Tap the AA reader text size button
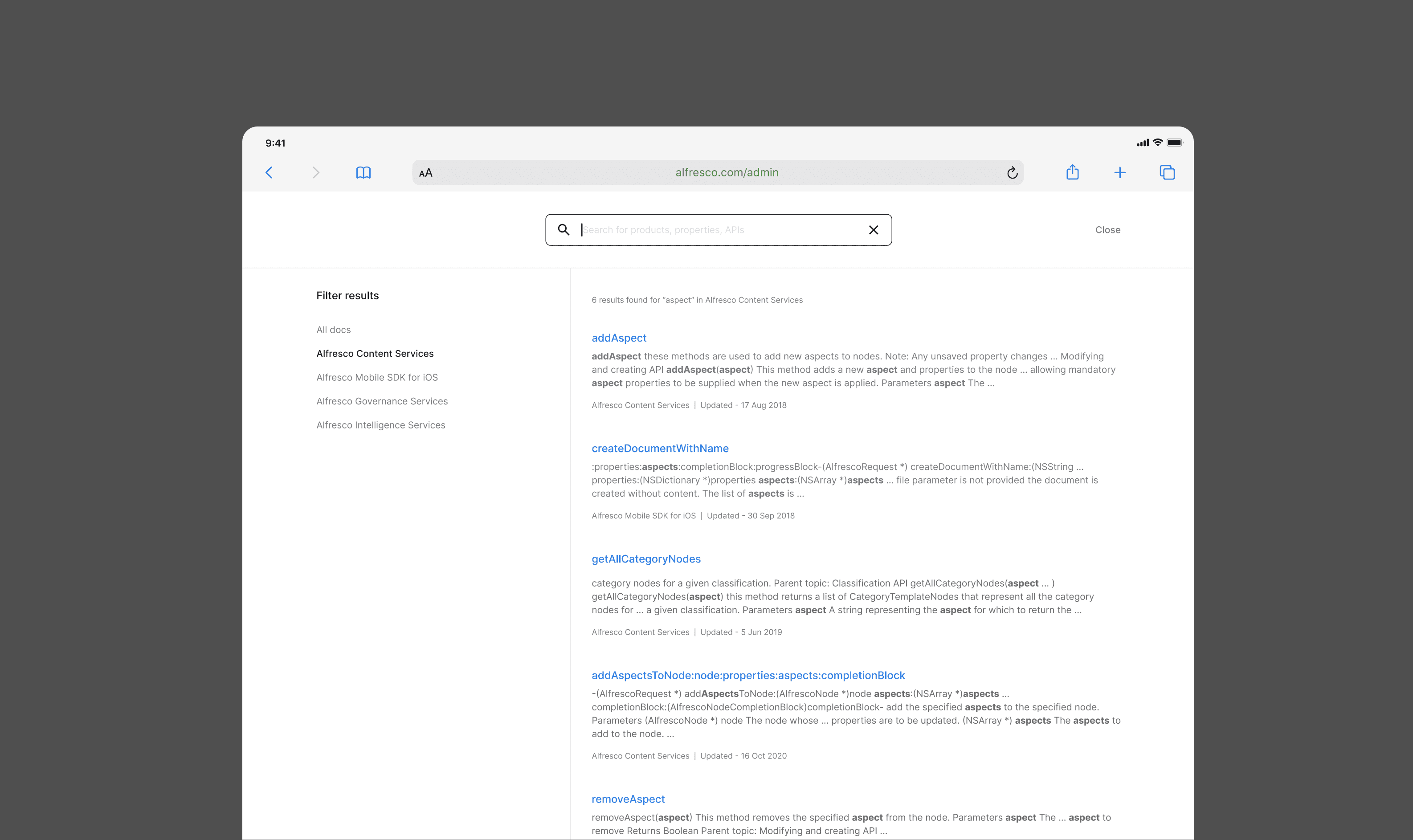This screenshot has width=1413, height=840. 426,173
